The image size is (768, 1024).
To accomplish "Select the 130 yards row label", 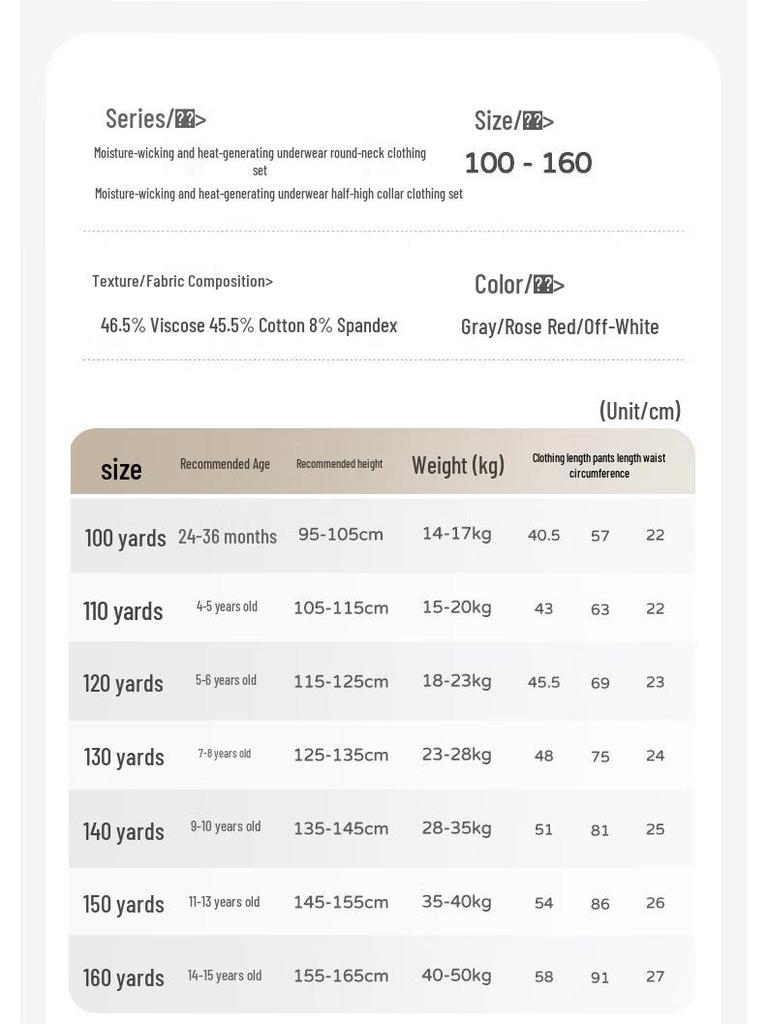I will point(124,757).
